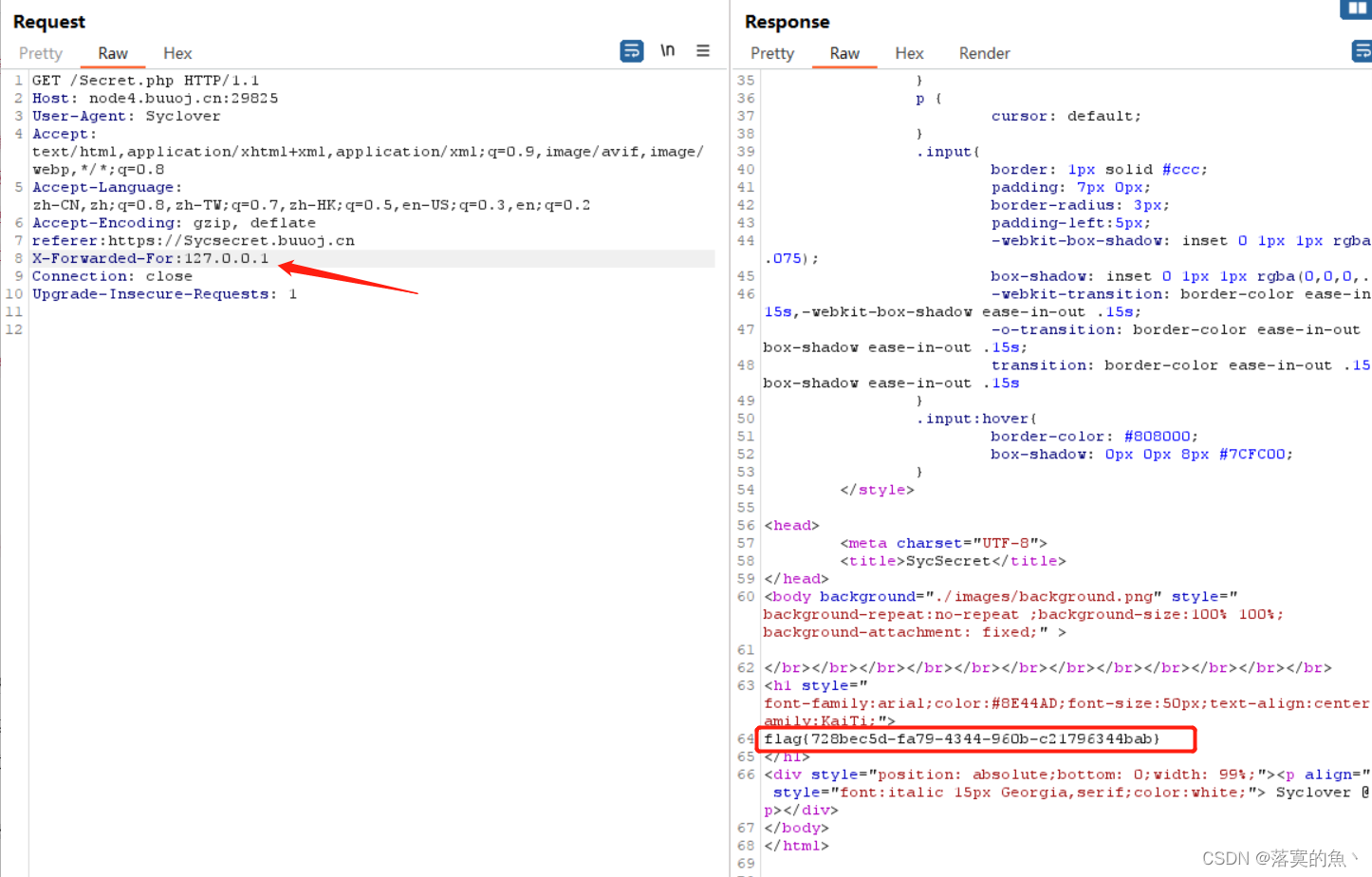The image size is (1372, 877).
Task: Click the border-color: #808000 response line
Action: (1095, 437)
